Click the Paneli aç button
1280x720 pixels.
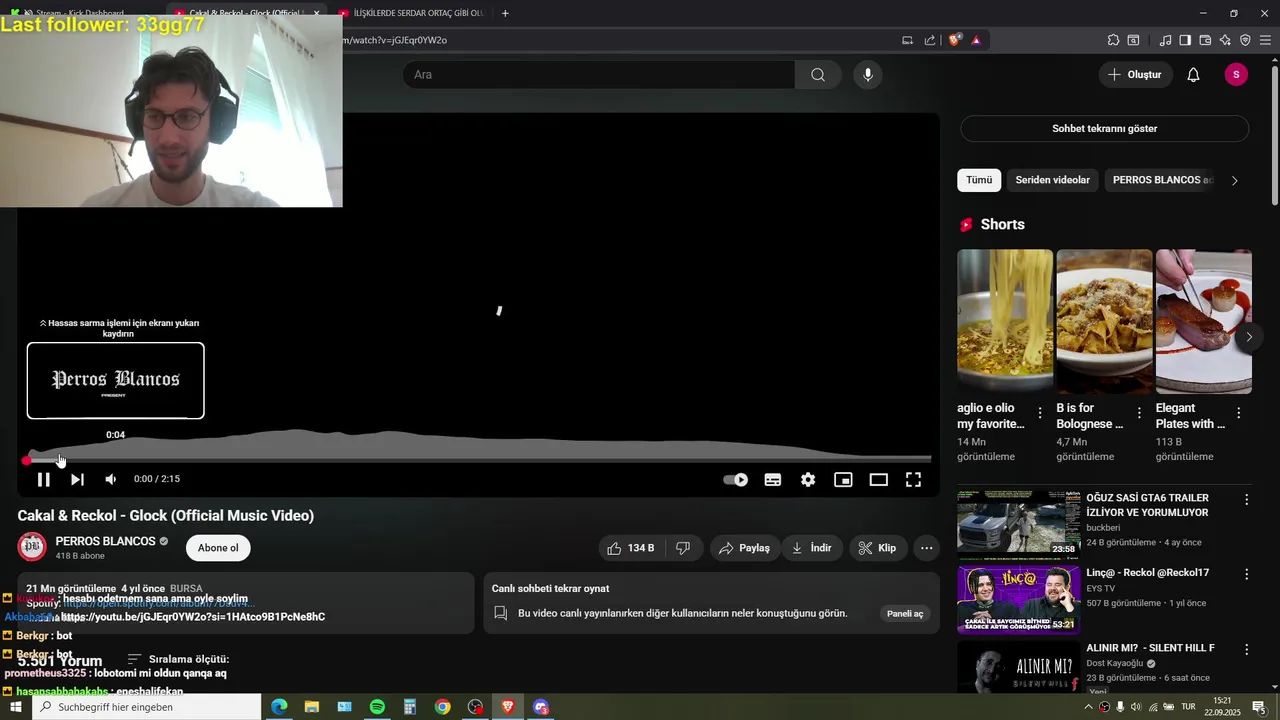[905, 614]
